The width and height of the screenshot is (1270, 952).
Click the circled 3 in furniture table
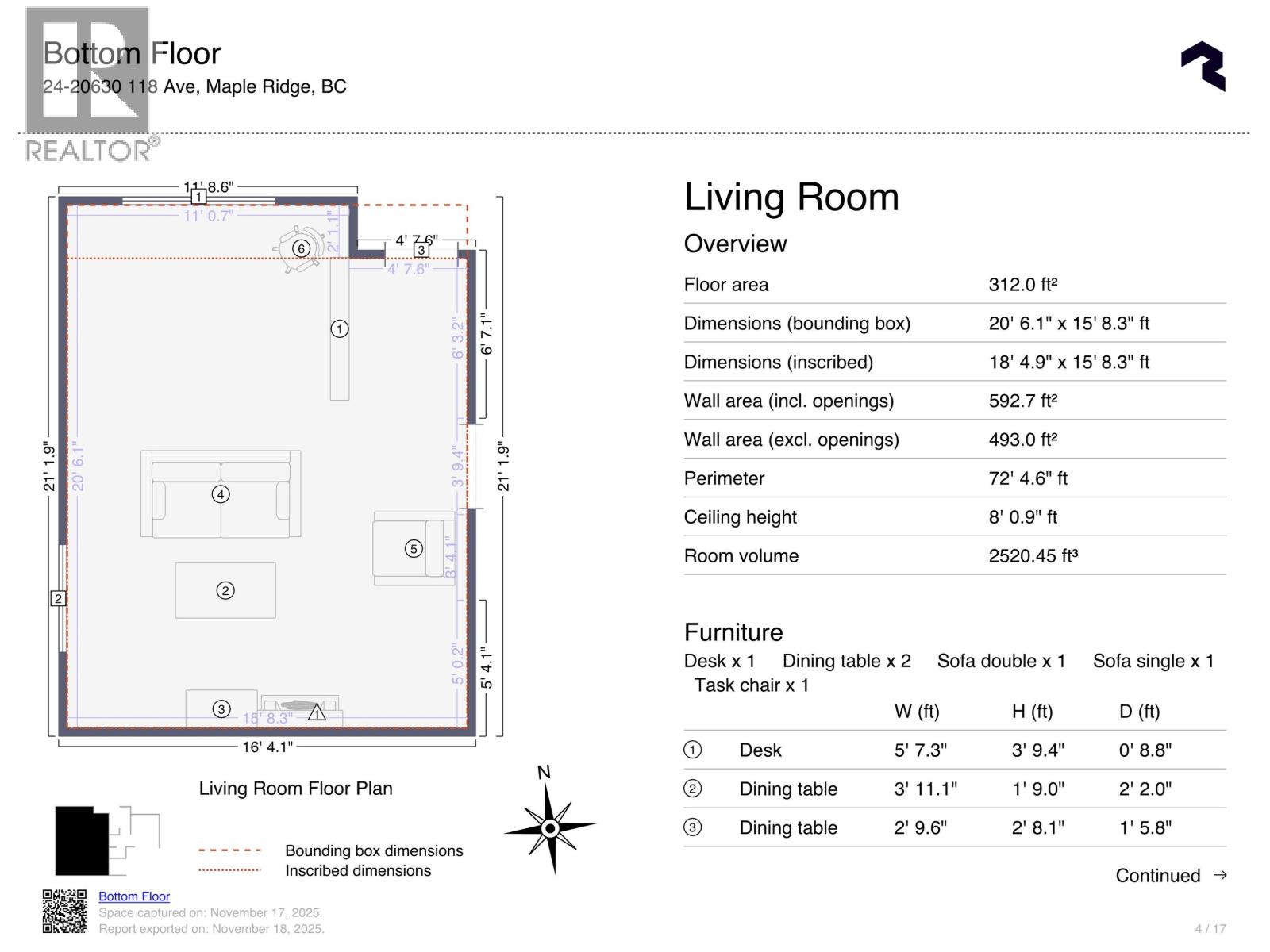coord(693,827)
